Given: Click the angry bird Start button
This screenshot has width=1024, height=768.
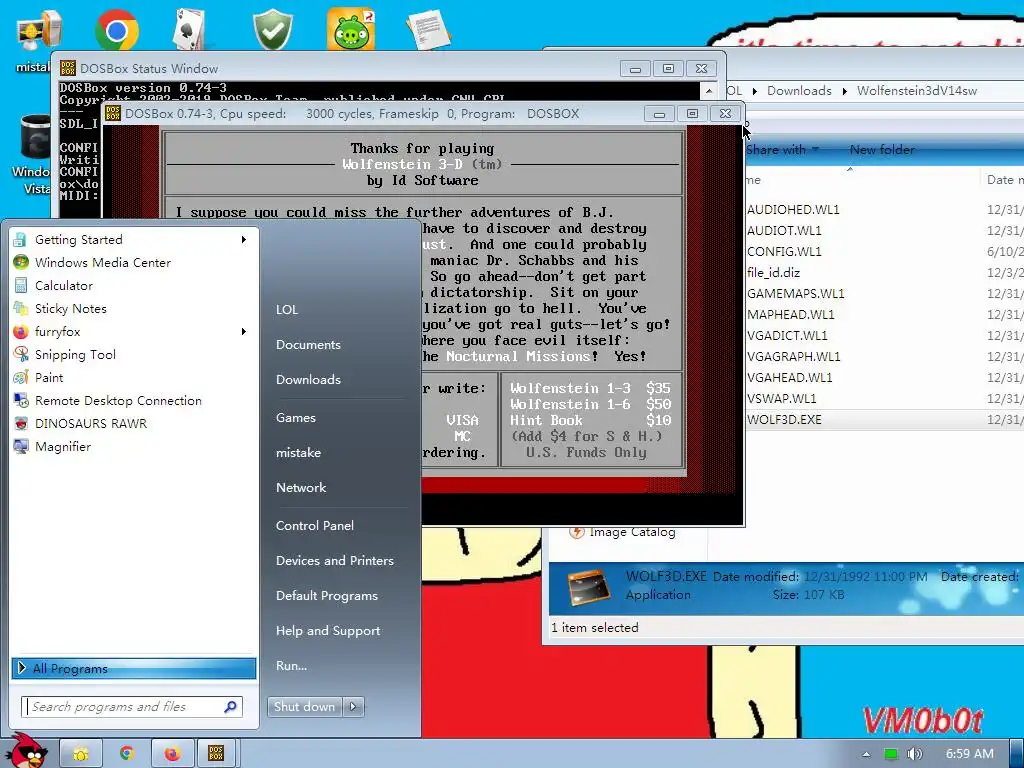Looking at the screenshot, I should [26, 751].
